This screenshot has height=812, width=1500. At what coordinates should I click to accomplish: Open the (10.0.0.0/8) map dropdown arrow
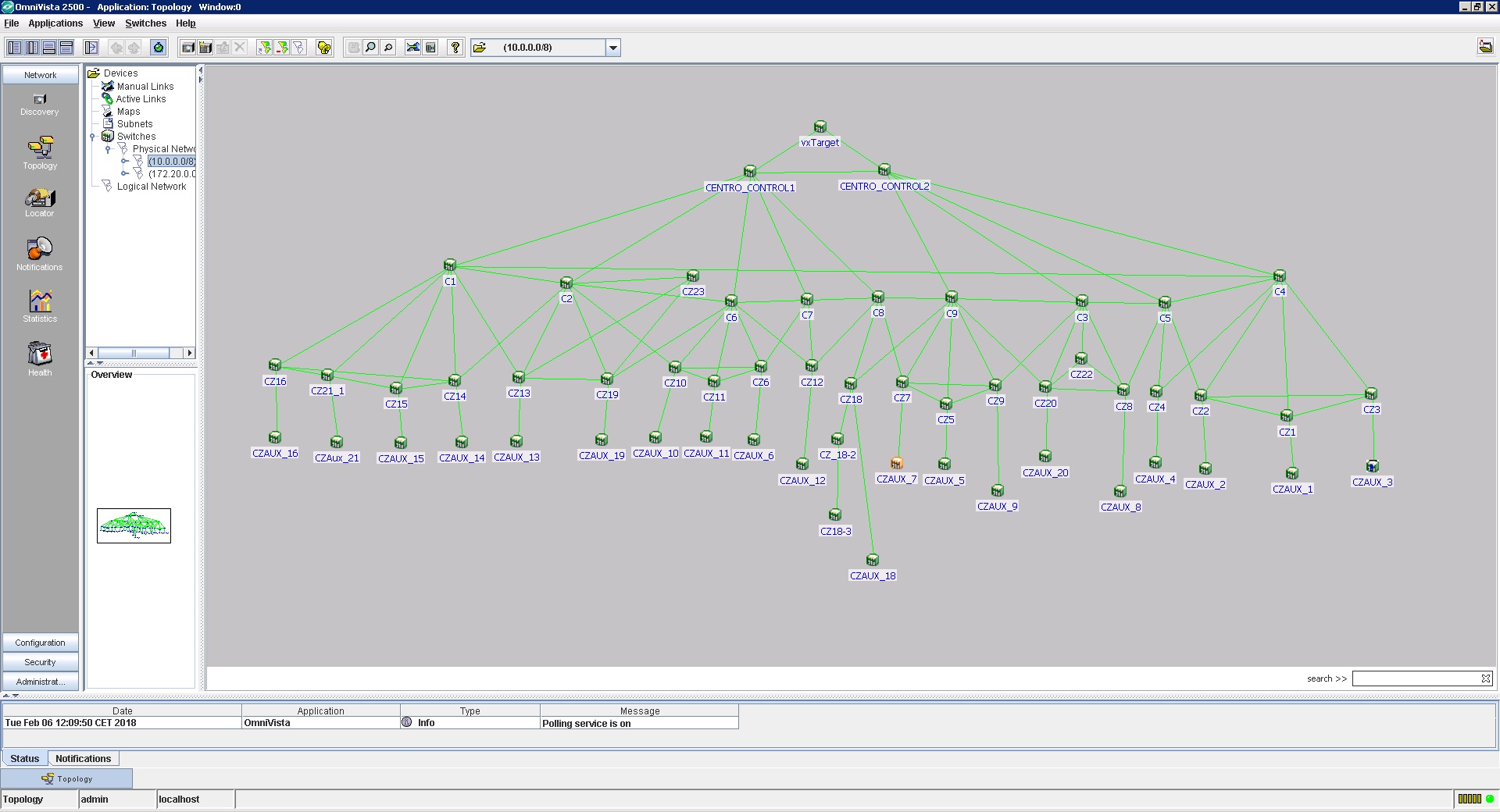point(613,48)
